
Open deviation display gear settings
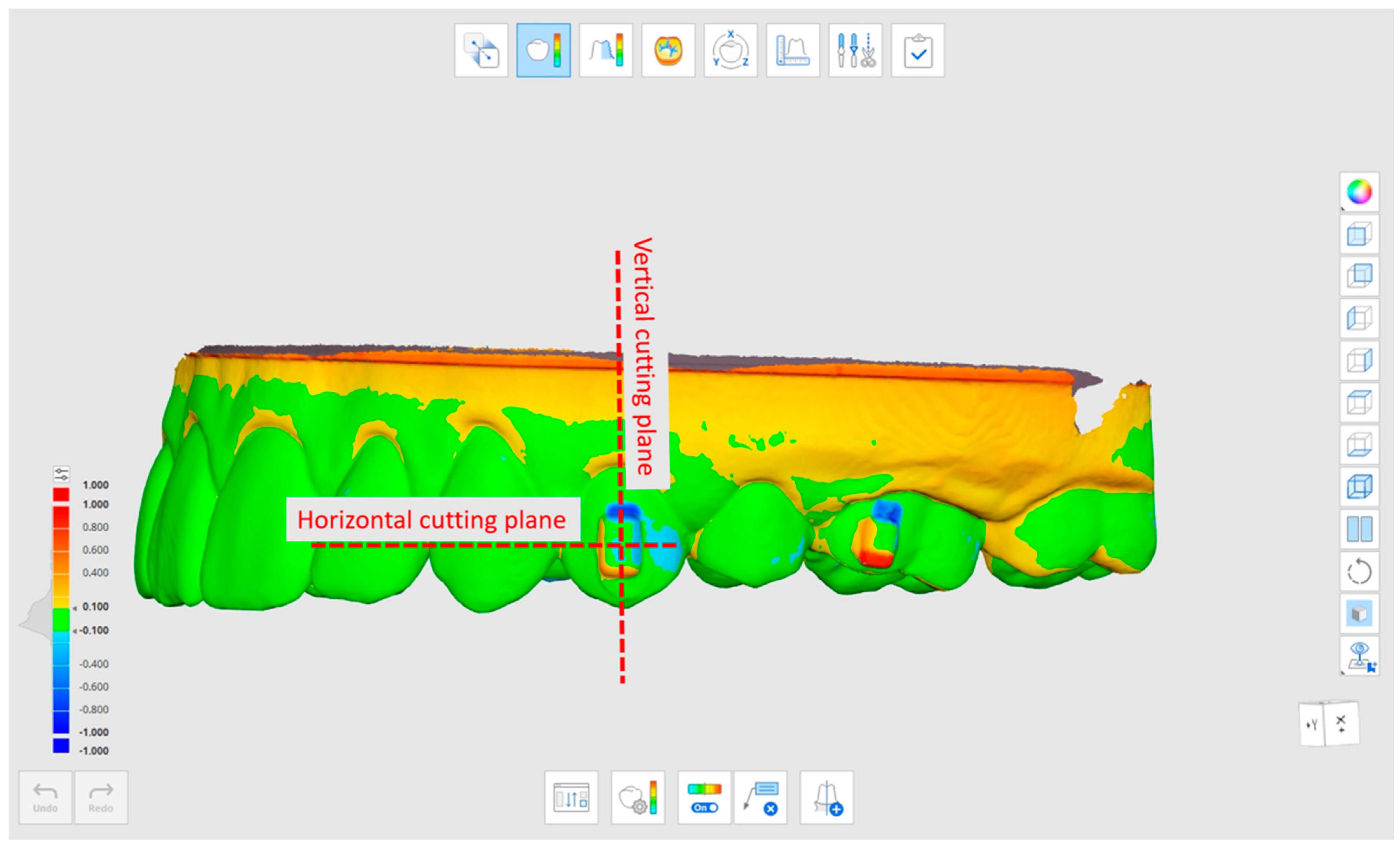point(637,797)
